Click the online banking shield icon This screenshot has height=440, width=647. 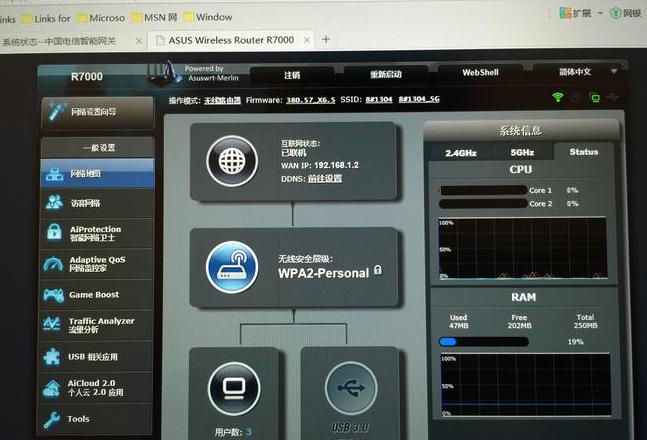point(616,13)
